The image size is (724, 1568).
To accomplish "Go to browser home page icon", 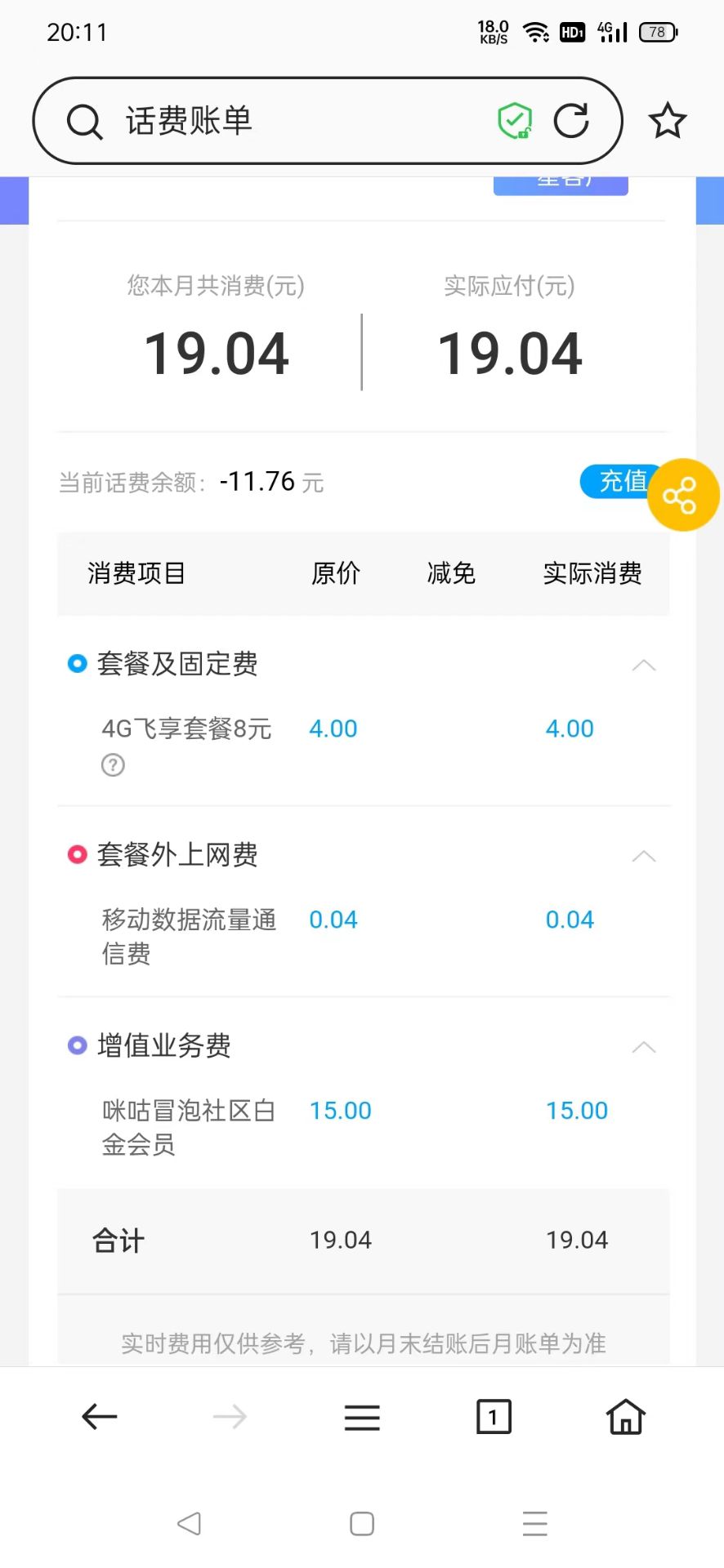I will 626,1416.
